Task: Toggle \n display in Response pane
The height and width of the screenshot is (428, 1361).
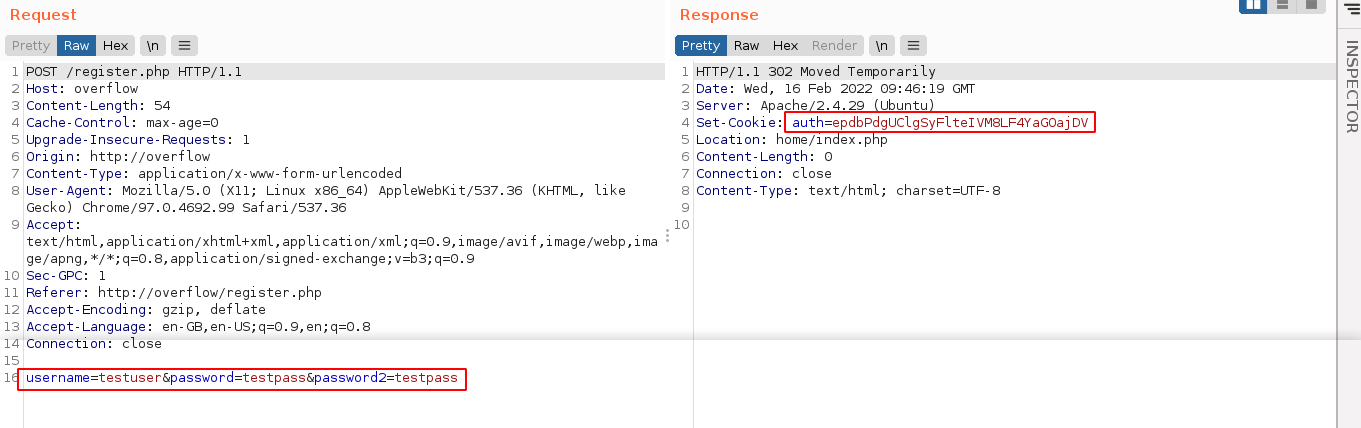Action: point(881,45)
